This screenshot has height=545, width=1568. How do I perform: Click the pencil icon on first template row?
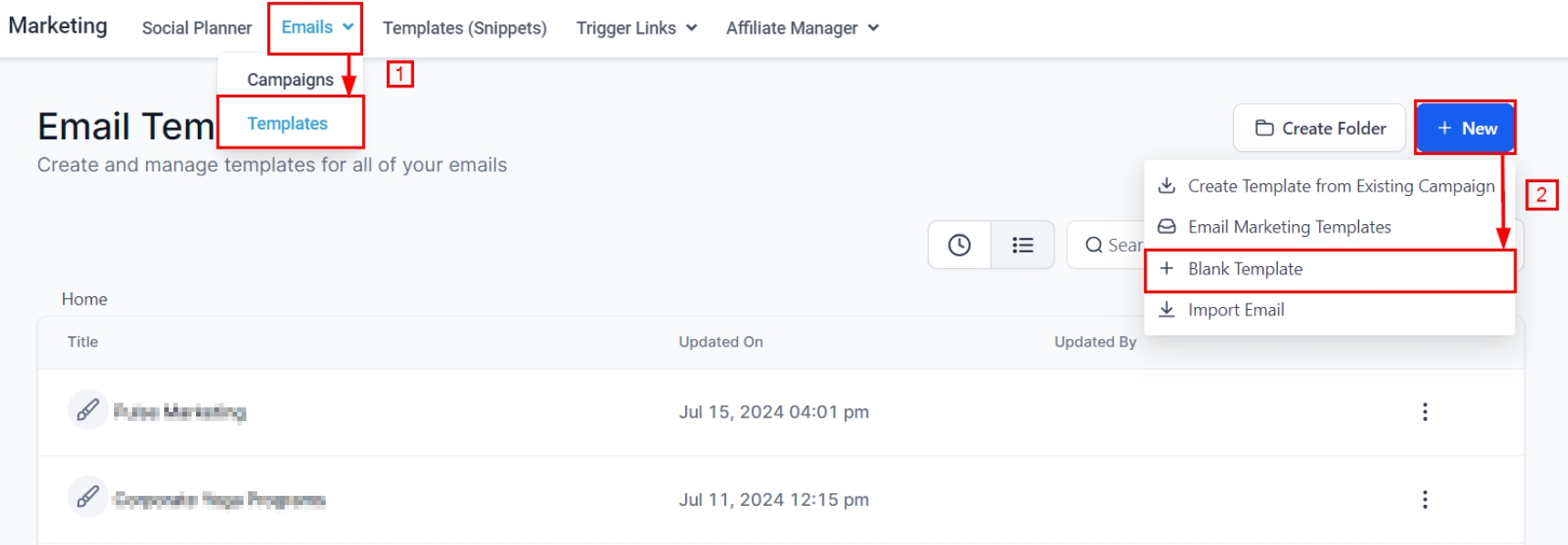pyautogui.click(x=88, y=411)
